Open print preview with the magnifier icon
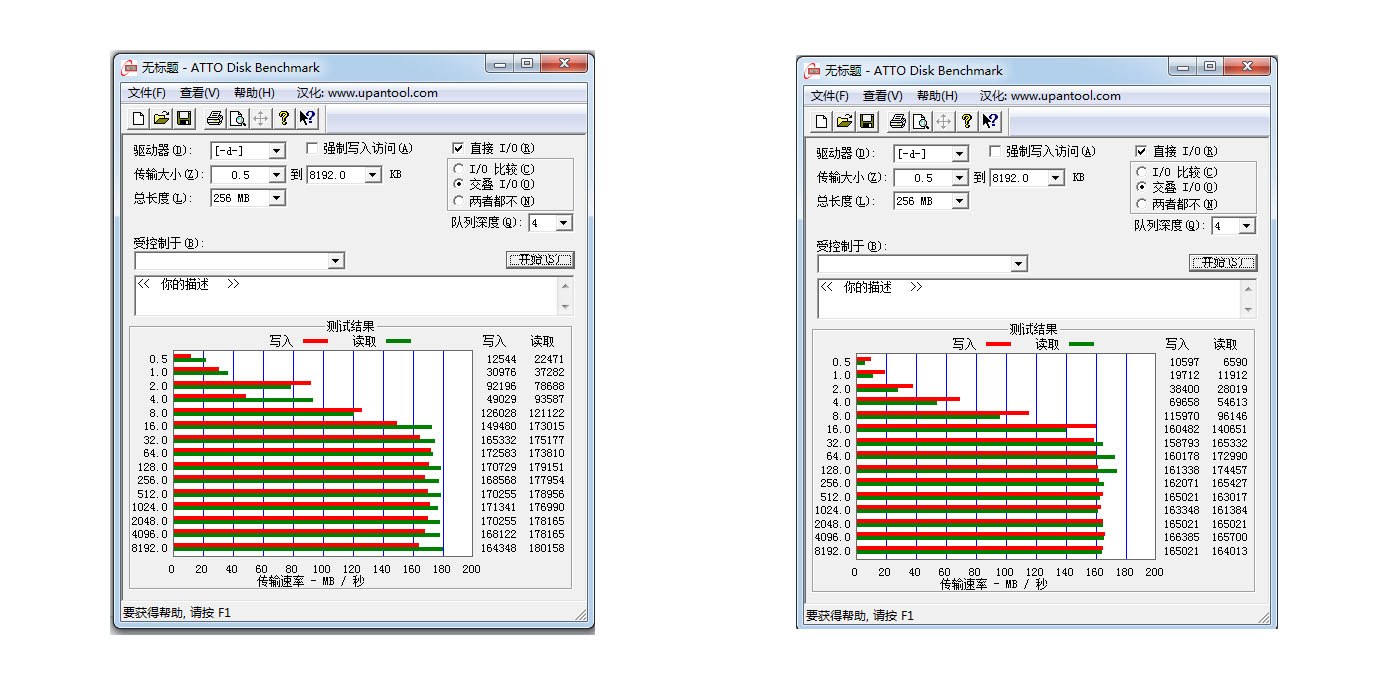The image size is (1400, 700). tap(238, 118)
